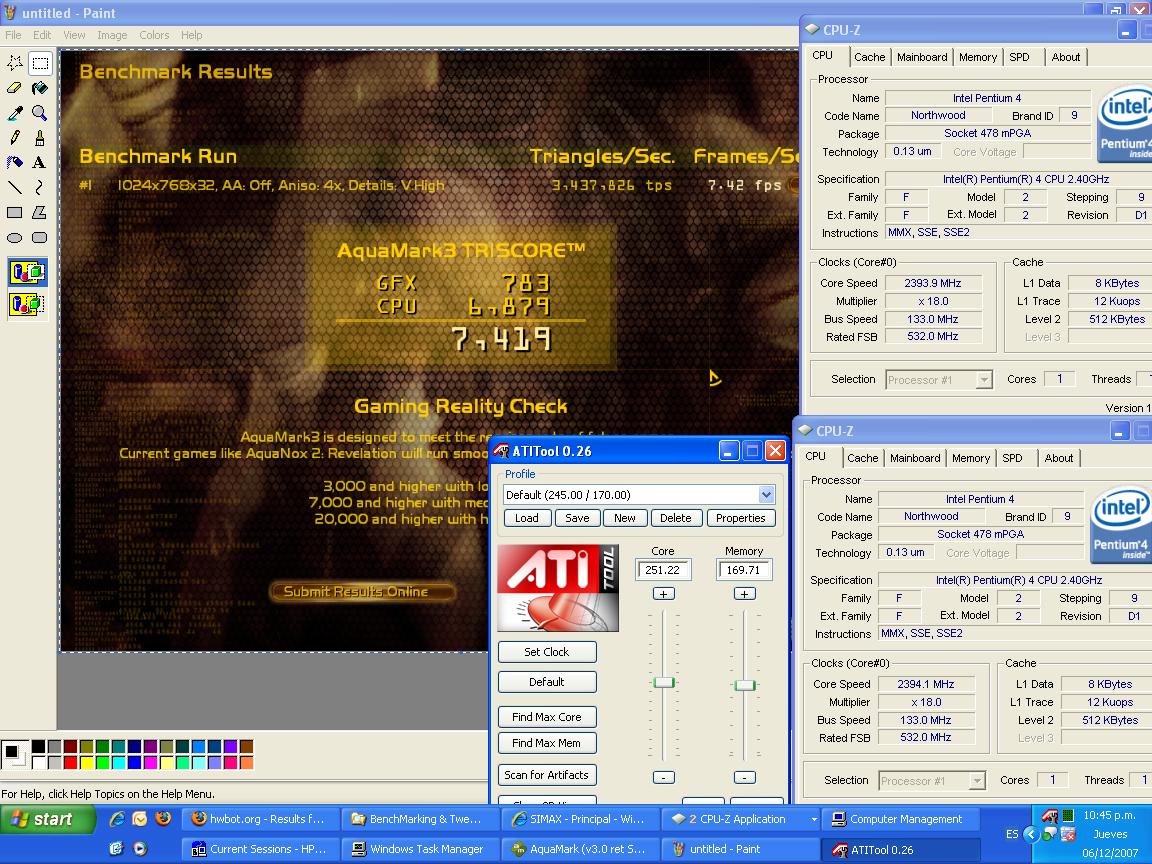The image size is (1152, 864).
Task: Choose the straight Line tool
Action: tap(15, 187)
